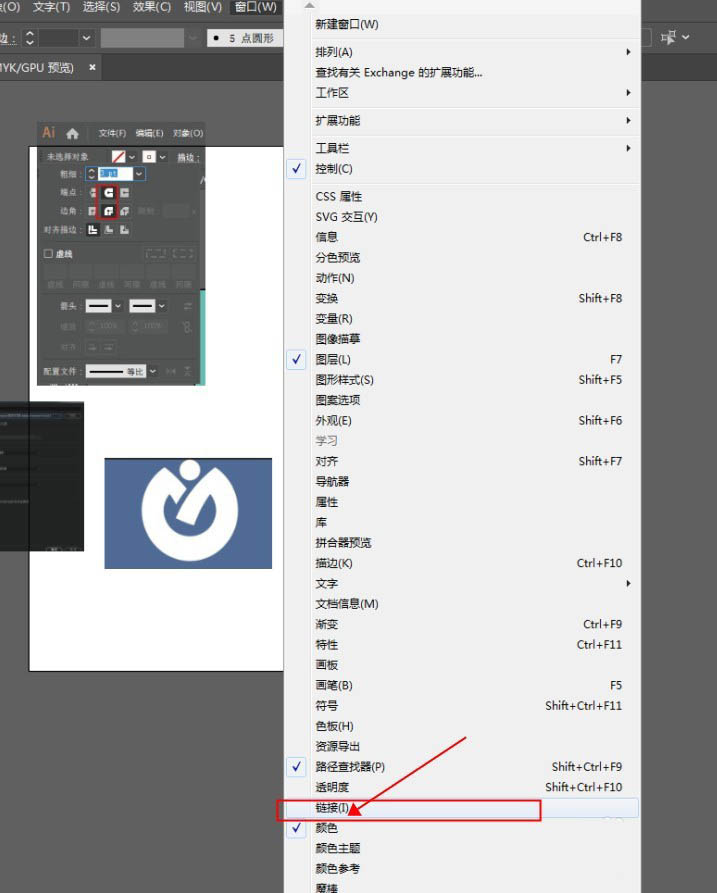Switch to the CMYK/GPU 预览 document tab
This screenshot has height=893, width=717.
40,67
